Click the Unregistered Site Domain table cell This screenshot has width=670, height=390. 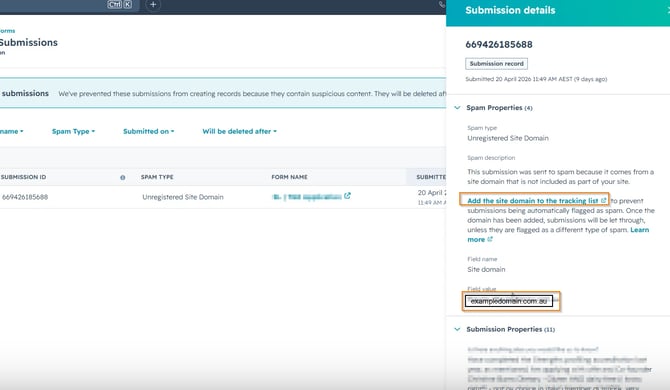(x=183, y=197)
